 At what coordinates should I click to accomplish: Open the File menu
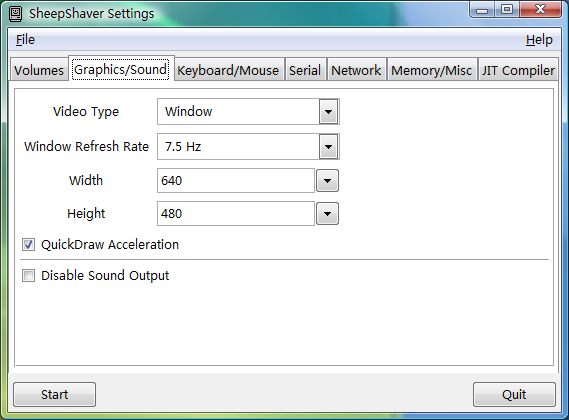(x=25, y=40)
